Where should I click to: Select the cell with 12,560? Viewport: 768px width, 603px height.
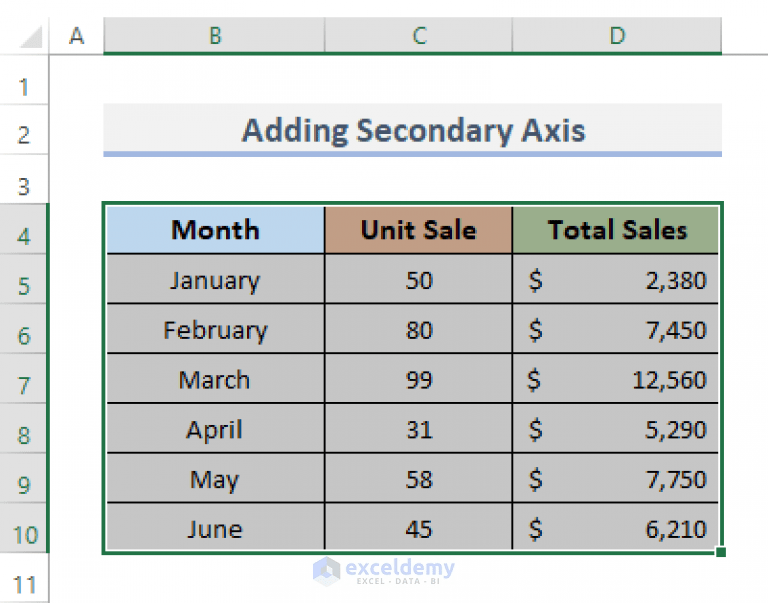[x=616, y=380]
